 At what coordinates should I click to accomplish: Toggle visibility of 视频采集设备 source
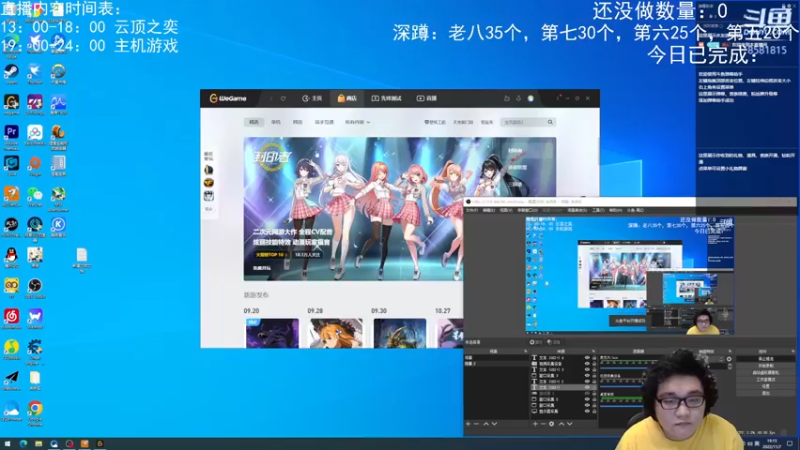pyautogui.click(x=587, y=364)
